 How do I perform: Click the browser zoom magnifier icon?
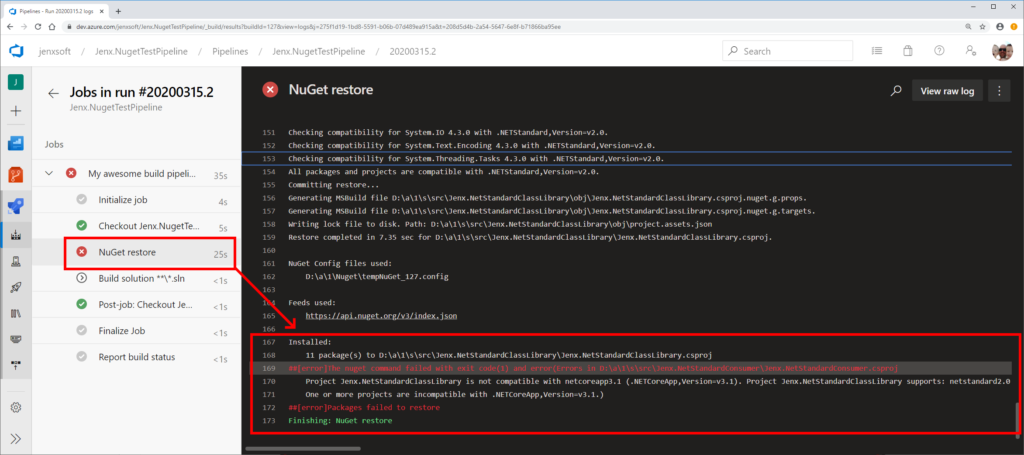click(968, 27)
